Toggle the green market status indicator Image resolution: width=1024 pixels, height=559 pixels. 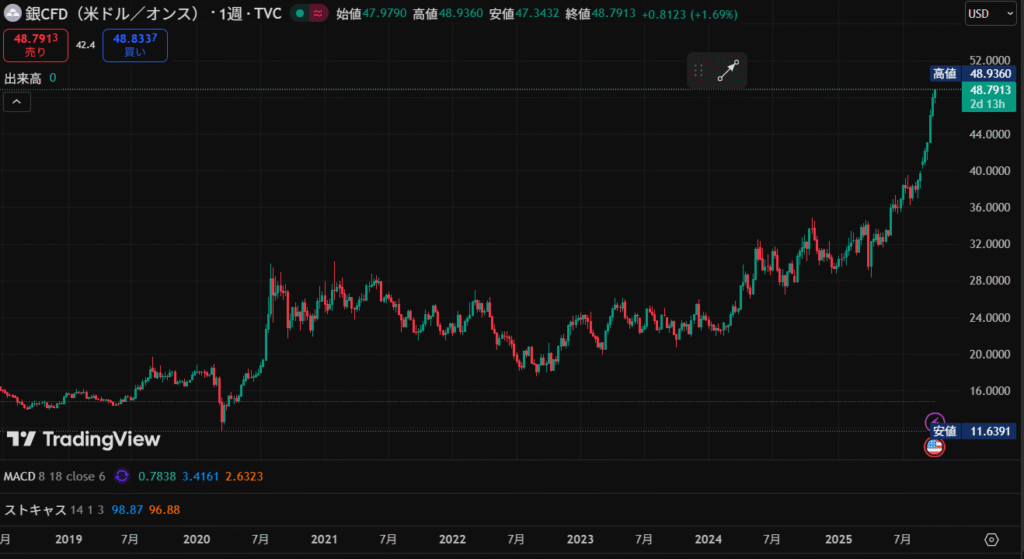tap(299, 14)
